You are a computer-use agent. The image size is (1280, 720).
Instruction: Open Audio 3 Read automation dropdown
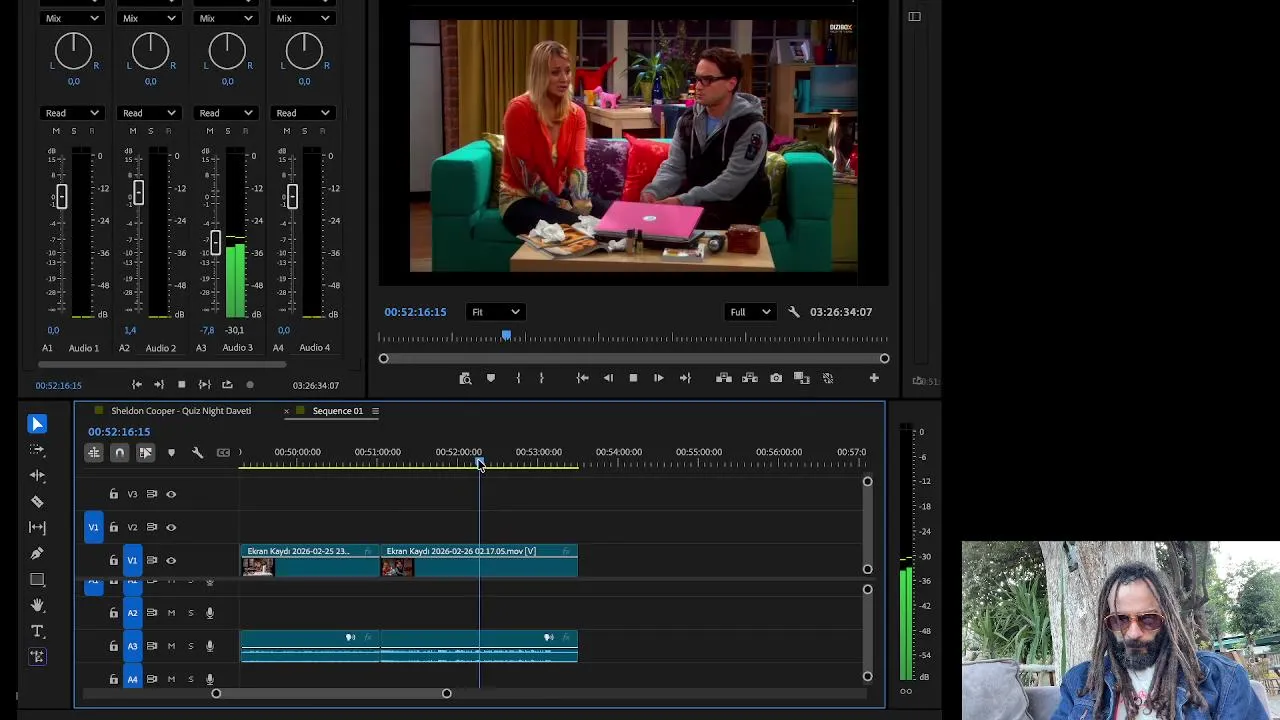(x=226, y=113)
